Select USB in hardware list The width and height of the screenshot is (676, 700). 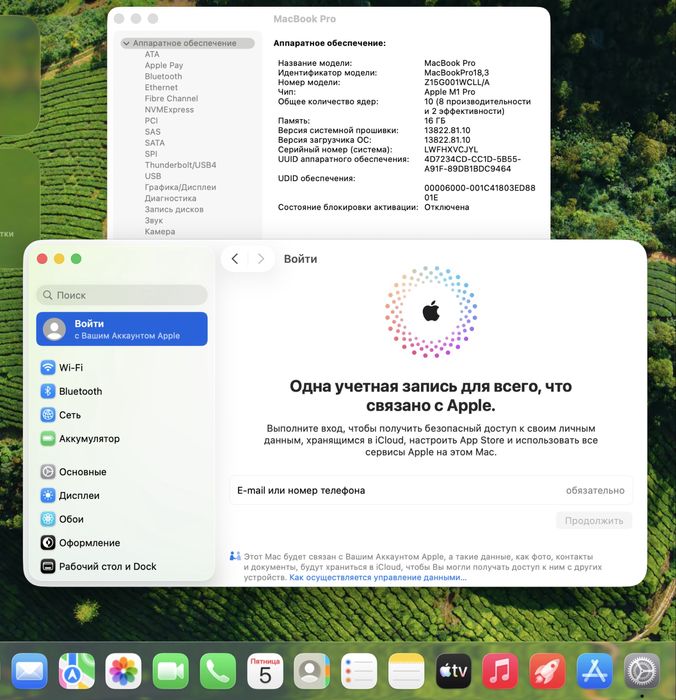pyautogui.click(x=153, y=176)
